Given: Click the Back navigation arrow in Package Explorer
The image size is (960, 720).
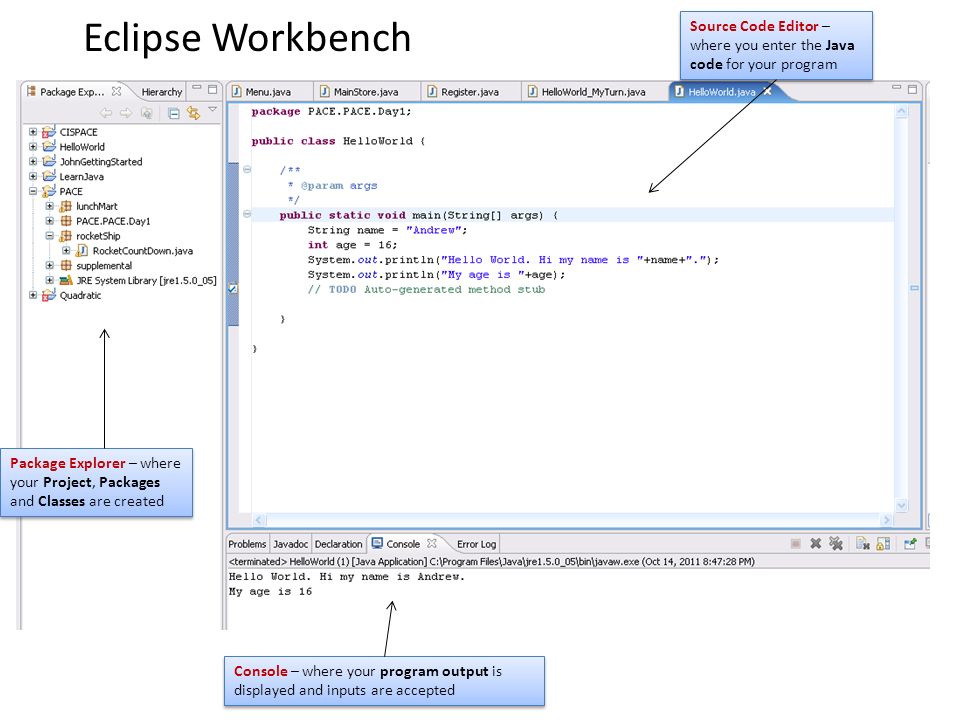Looking at the screenshot, I should pos(106,113).
